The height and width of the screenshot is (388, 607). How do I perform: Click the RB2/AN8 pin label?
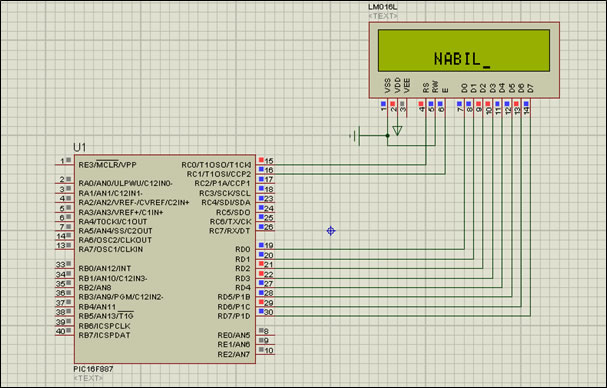tap(94, 288)
